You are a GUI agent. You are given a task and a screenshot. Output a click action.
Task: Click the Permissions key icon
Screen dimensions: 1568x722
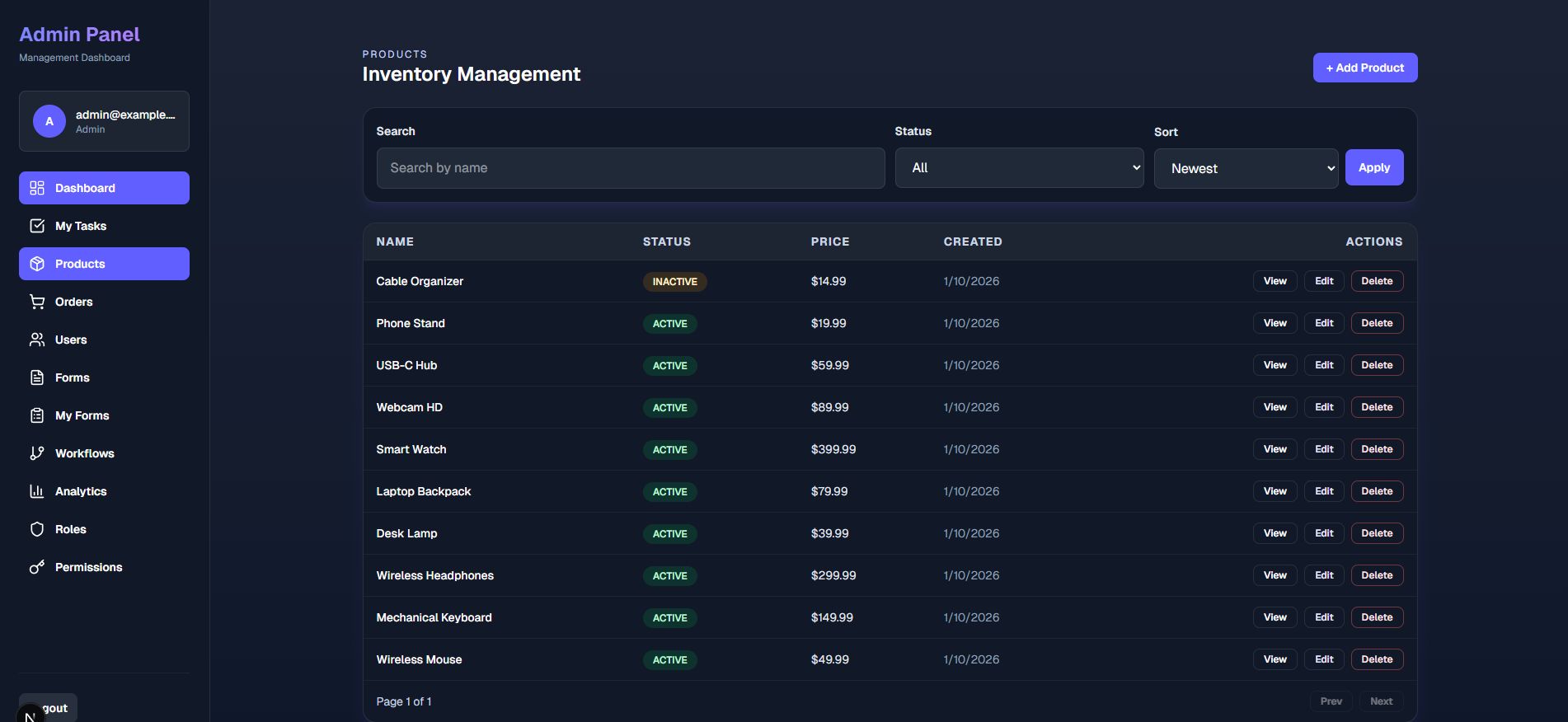37,567
